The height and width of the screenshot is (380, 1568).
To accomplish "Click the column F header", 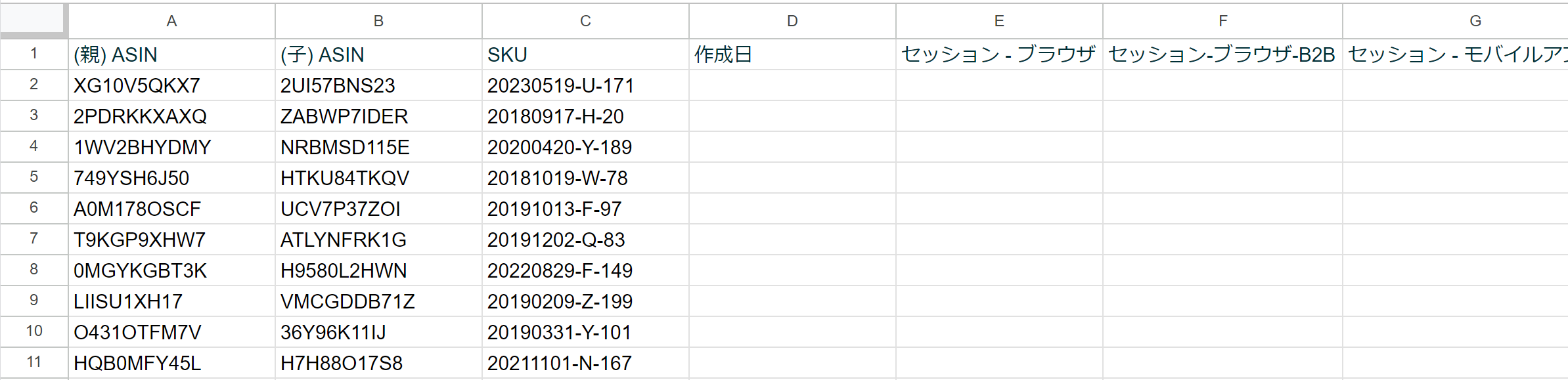I will [x=1222, y=21].
